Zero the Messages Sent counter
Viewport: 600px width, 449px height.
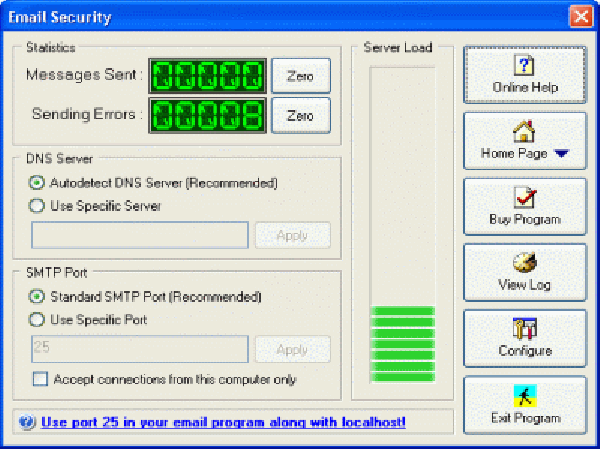coord(301,76)
